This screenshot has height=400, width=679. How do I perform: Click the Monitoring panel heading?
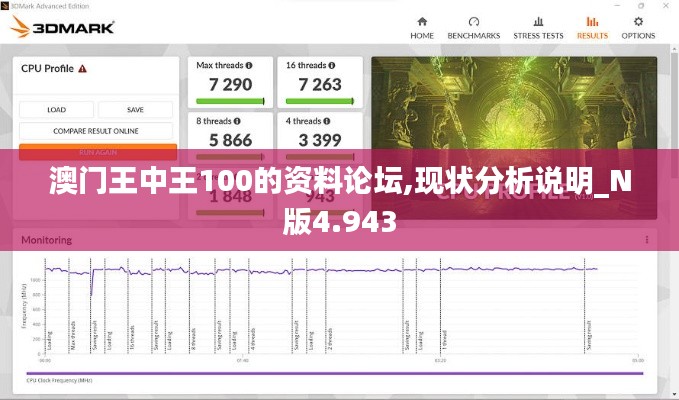click(46, 240)
